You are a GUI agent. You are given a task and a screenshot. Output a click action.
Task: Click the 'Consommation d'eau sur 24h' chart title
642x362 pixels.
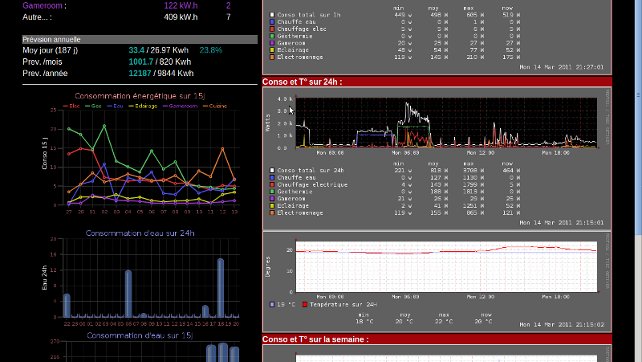click(x=140, y=233)
